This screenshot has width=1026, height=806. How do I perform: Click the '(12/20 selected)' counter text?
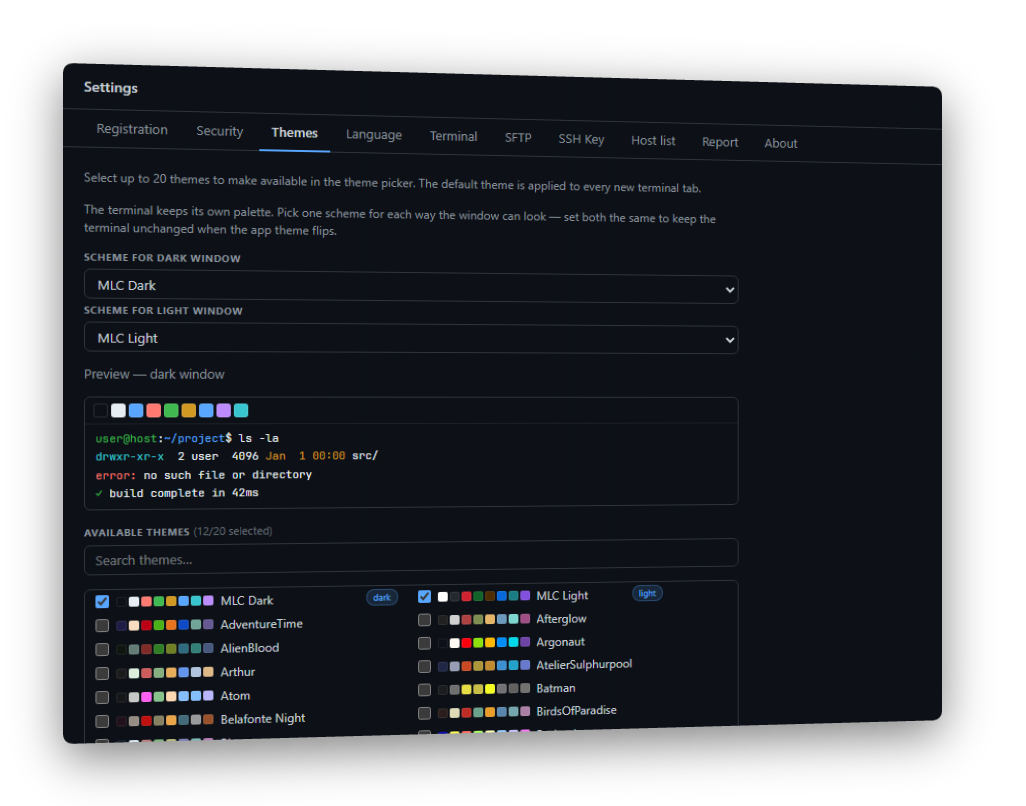tap(233, 531)
